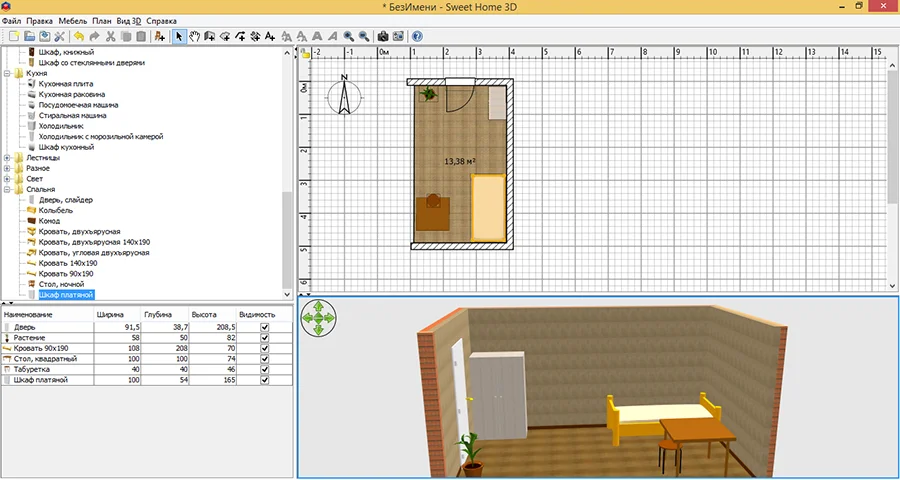Open the Вид 3D menu

point(129,21)
